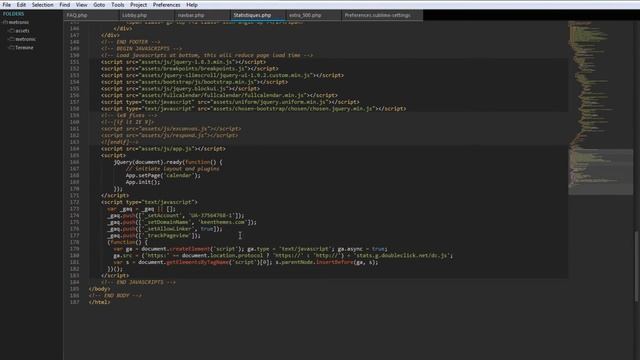
Task: Place cursor on the App.init() line
Action: (x=143, y=182)
